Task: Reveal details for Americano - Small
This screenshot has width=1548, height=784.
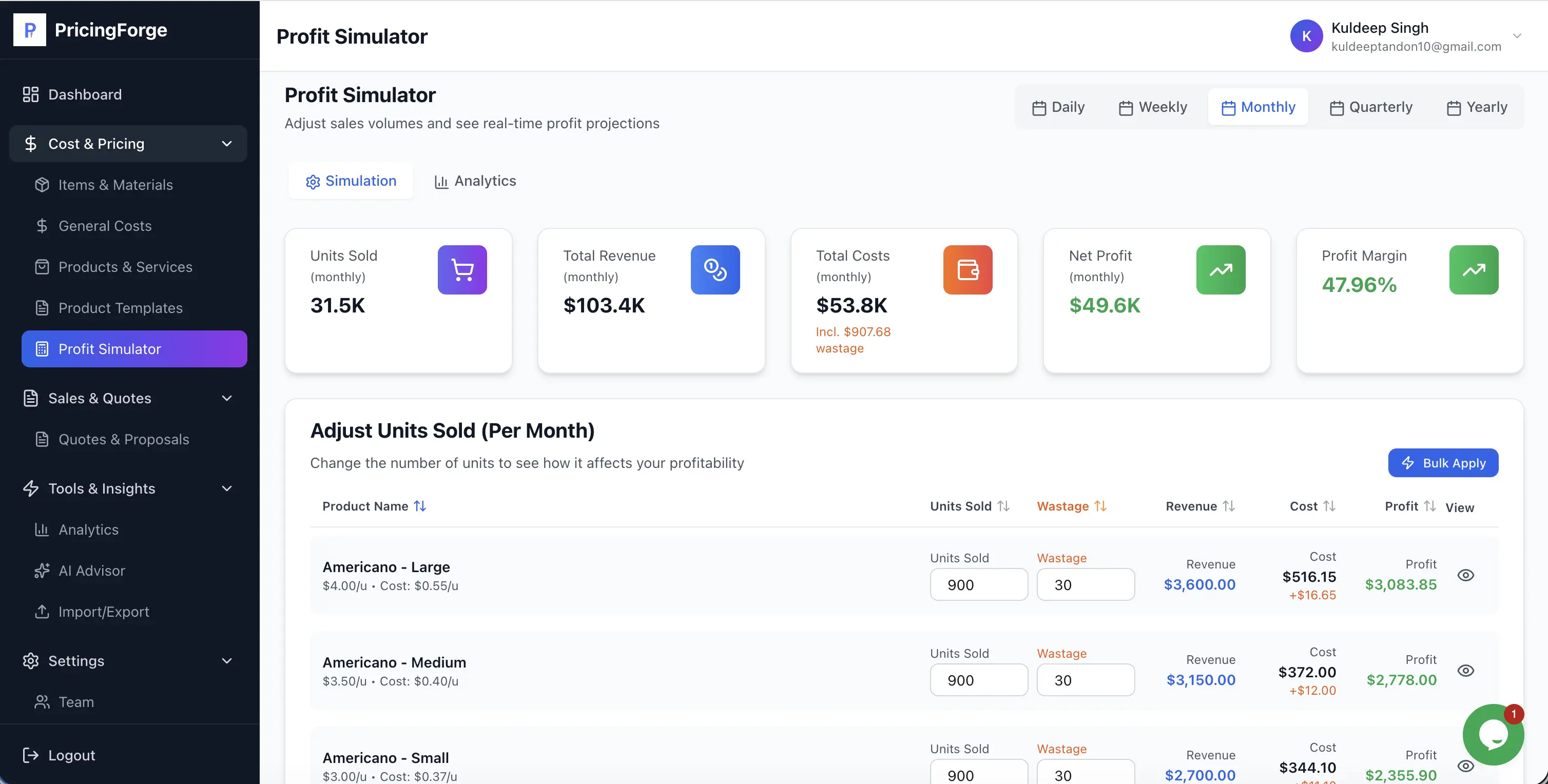Action: 1466,767
